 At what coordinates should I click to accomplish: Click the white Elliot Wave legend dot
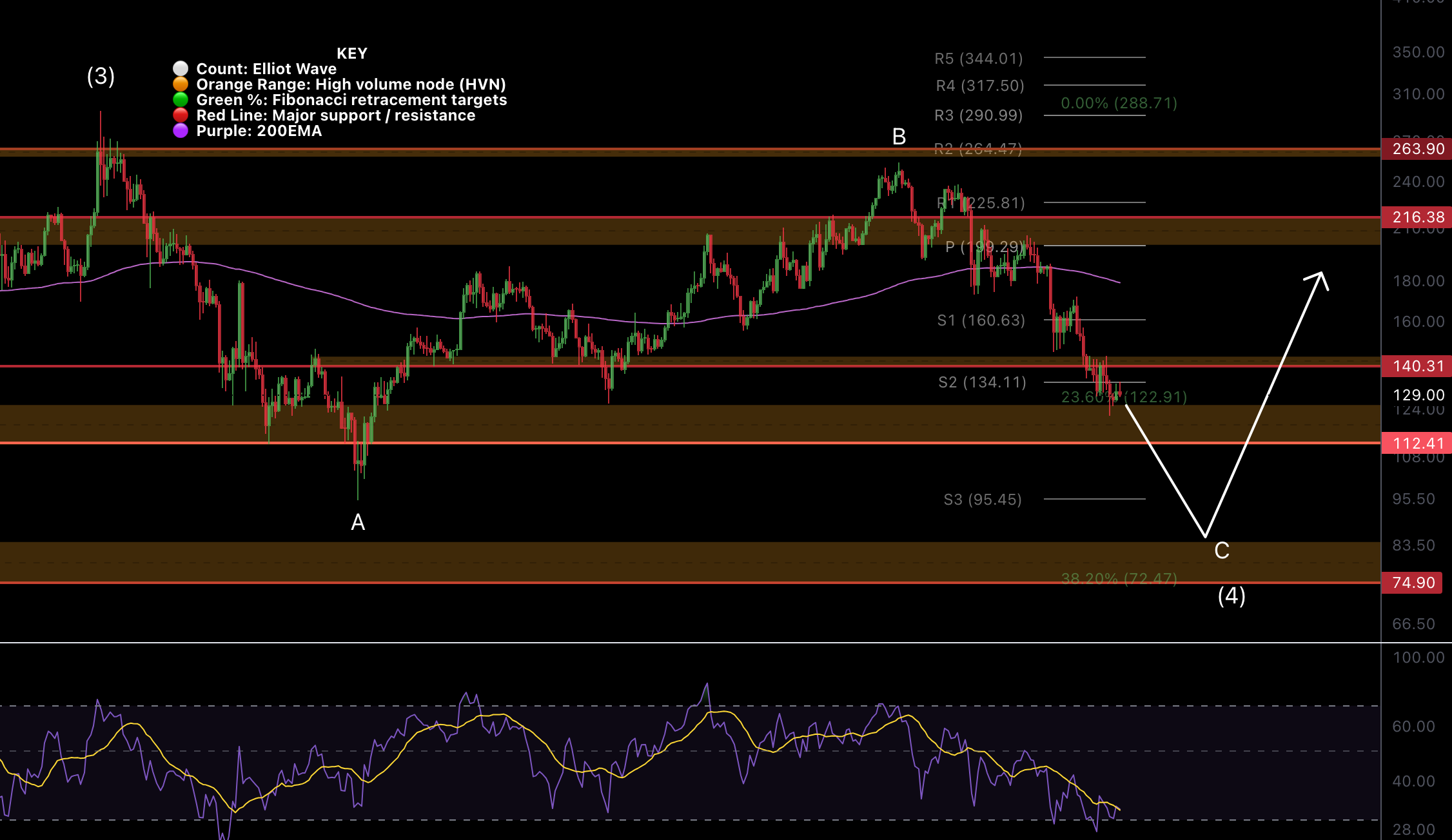click(181, 69)
